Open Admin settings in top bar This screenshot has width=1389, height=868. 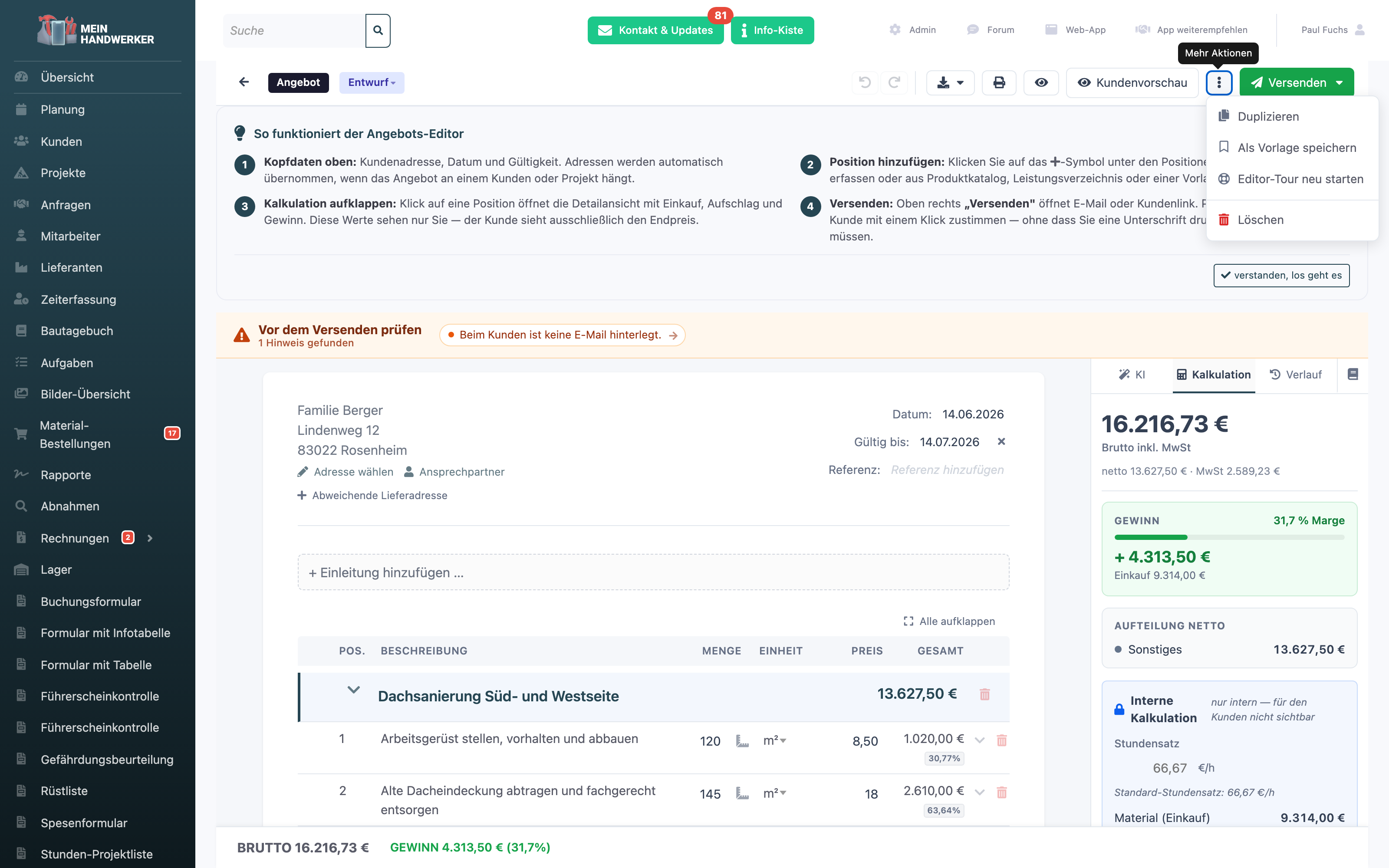click(x=912, y=30)
